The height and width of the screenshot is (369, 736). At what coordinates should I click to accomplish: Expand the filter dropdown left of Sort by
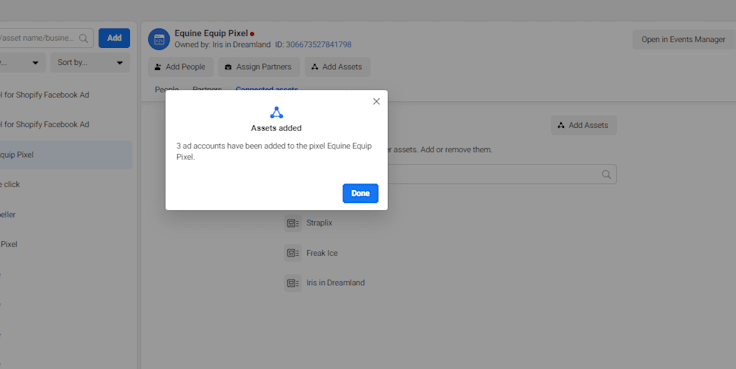point(22,62)
